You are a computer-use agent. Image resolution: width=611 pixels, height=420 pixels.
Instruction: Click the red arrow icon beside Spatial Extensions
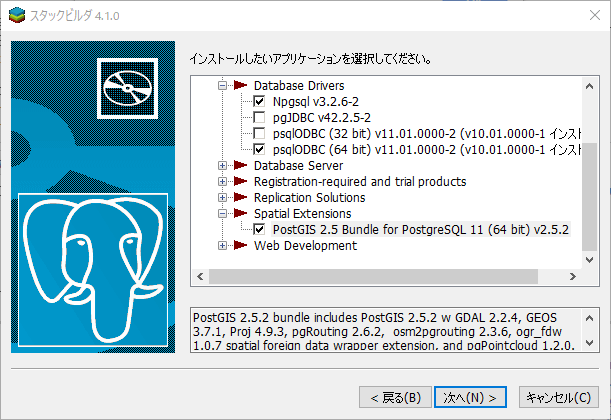(240, 214)
